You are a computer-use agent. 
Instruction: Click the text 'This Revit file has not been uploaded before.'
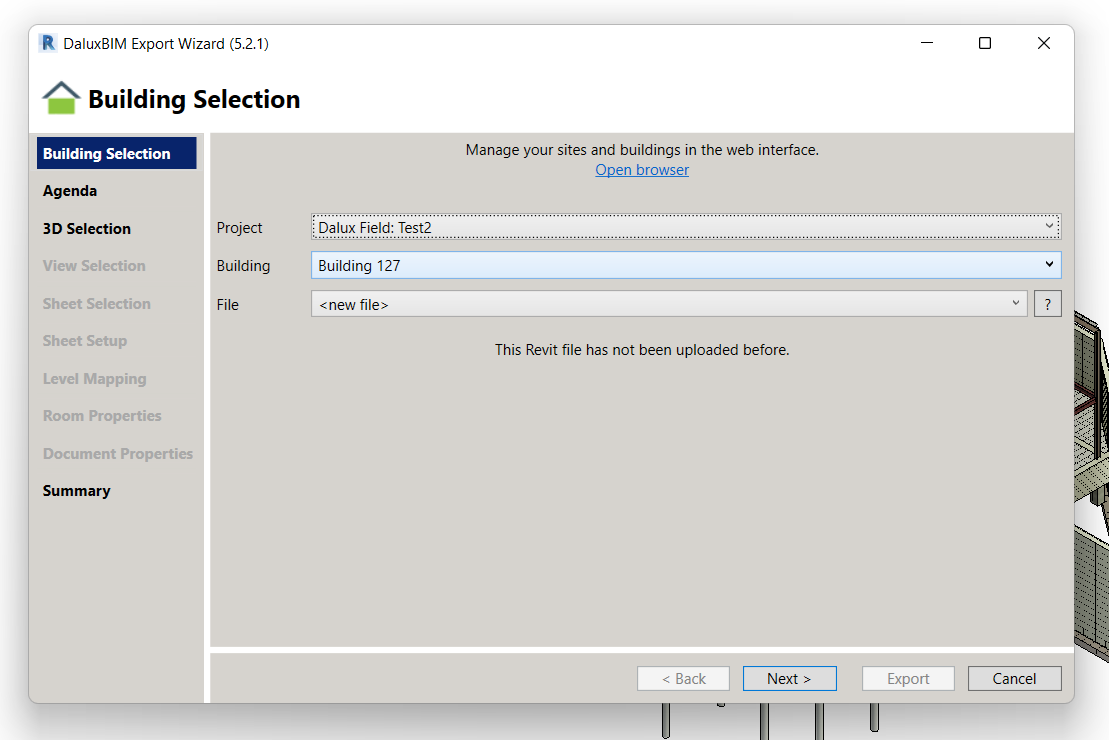(x=642, y=349)
